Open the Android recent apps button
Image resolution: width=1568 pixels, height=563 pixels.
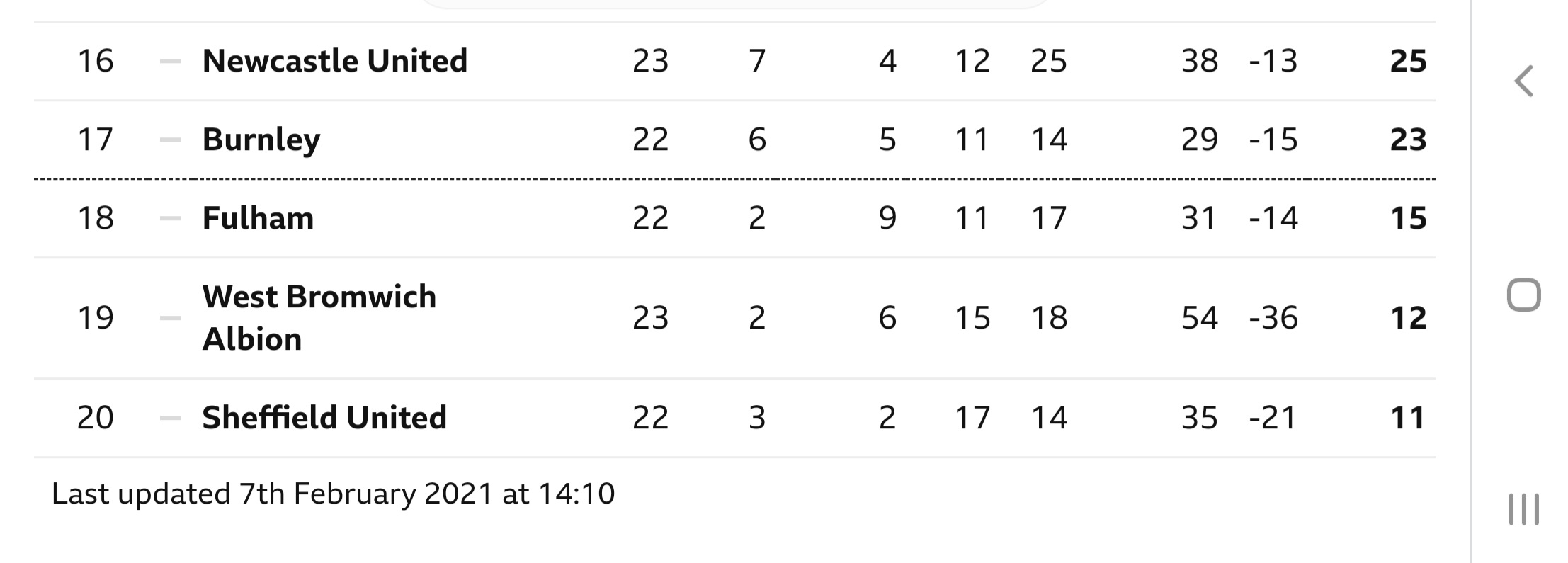[x=1523, y=509]
